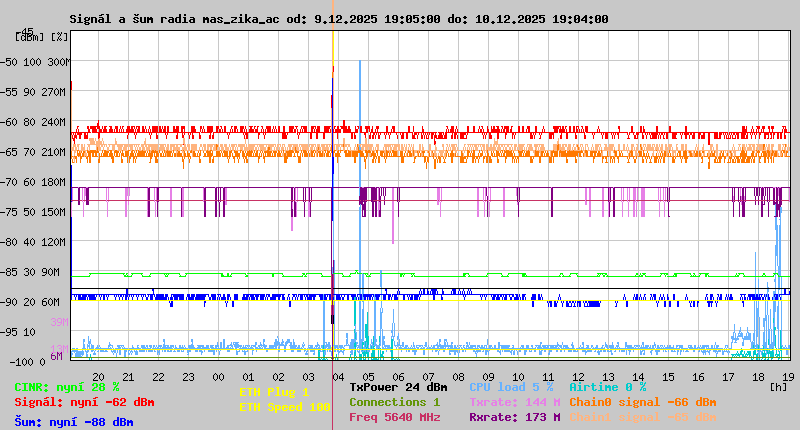Select the Freq 5640 MHz label

point(394,417)
